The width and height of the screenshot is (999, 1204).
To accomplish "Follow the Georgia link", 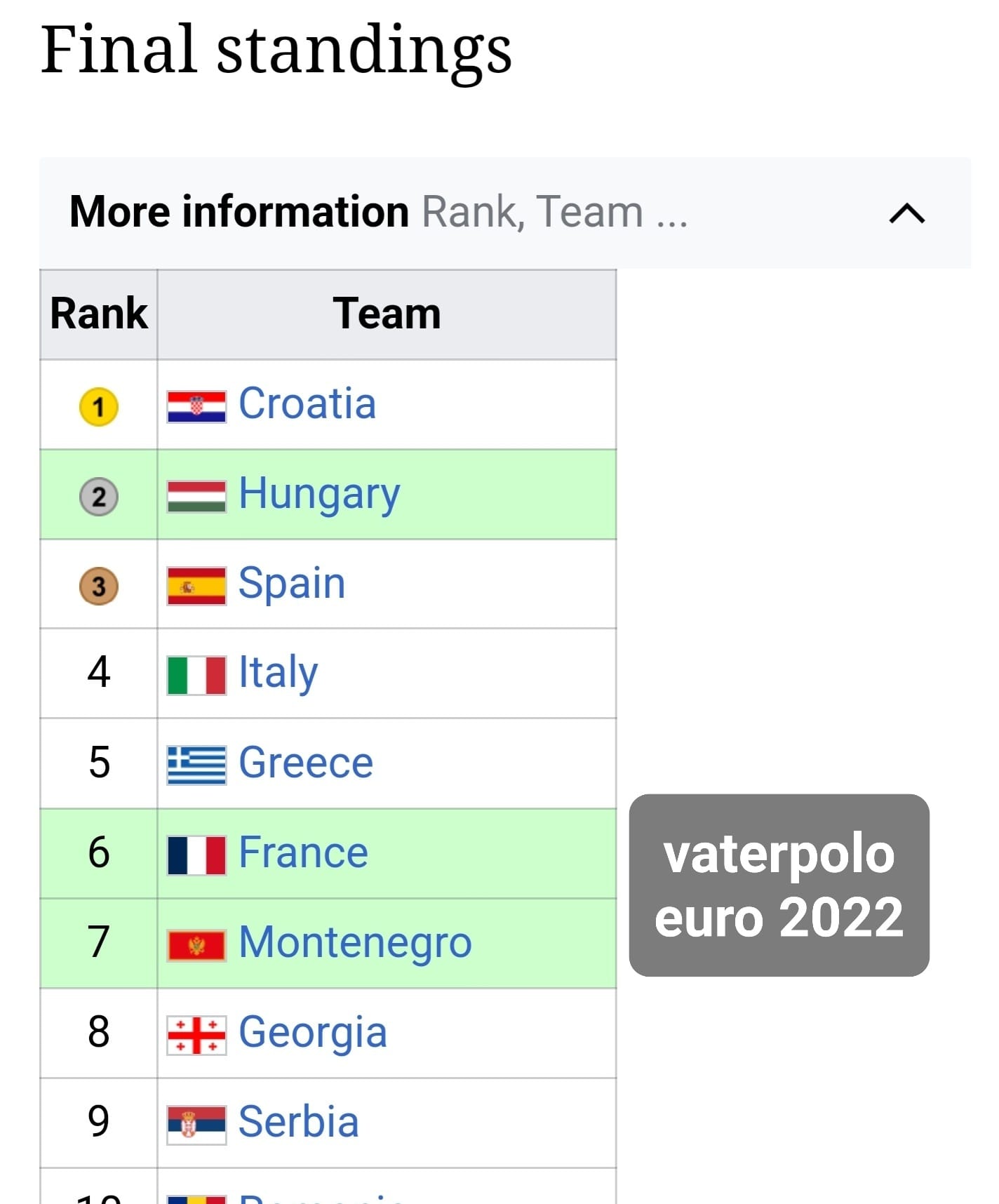I will click(x=313, y=1033).
